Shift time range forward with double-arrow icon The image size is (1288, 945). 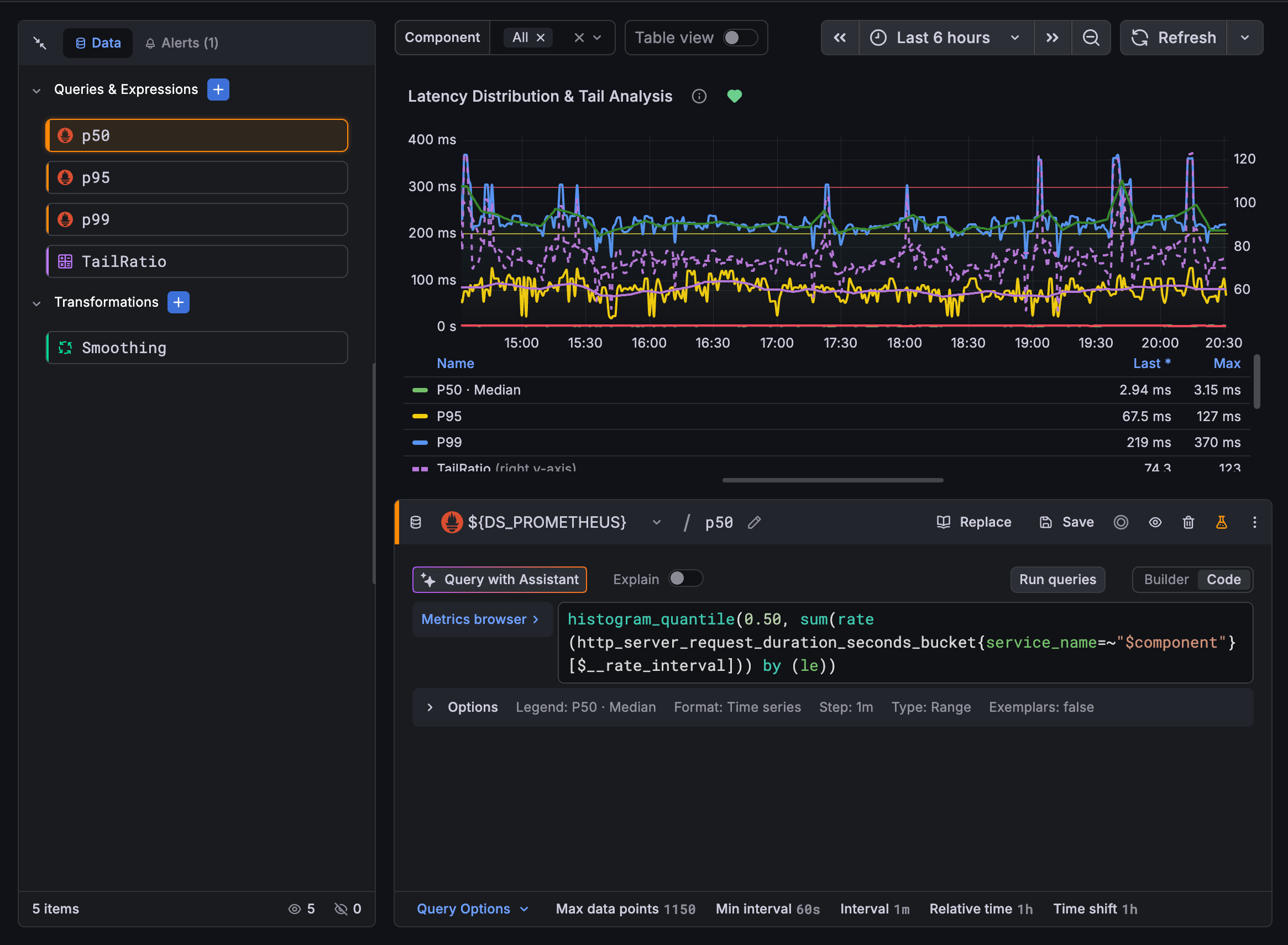tap(1053, 37)
